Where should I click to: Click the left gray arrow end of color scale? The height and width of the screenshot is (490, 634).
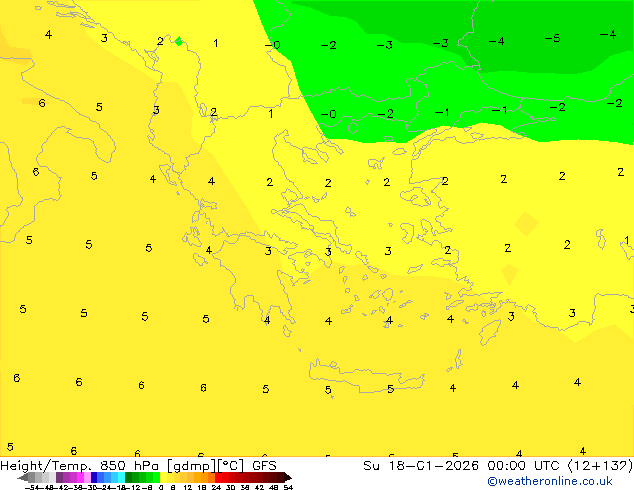tap(23, 478)
